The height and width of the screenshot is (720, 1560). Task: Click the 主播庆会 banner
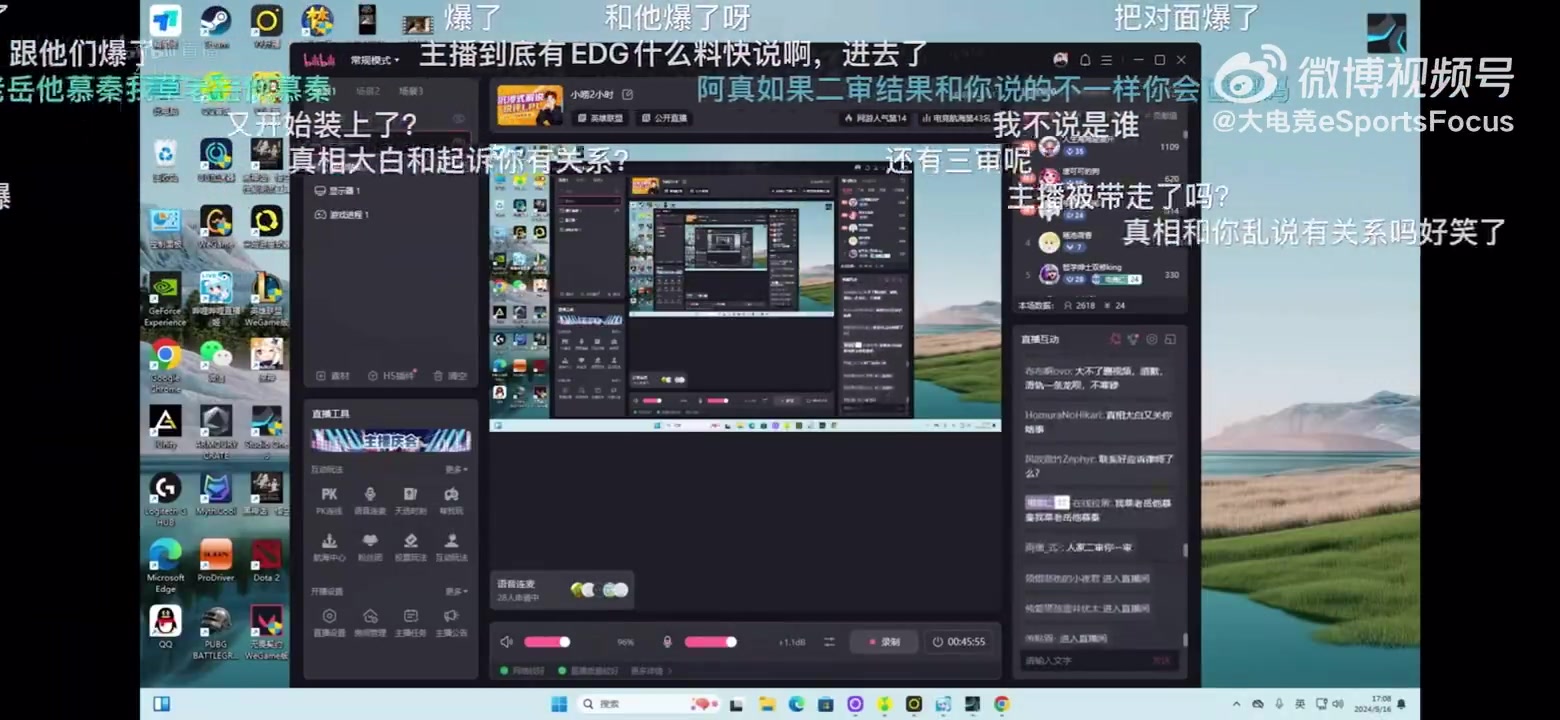click(x=390, y=440)
